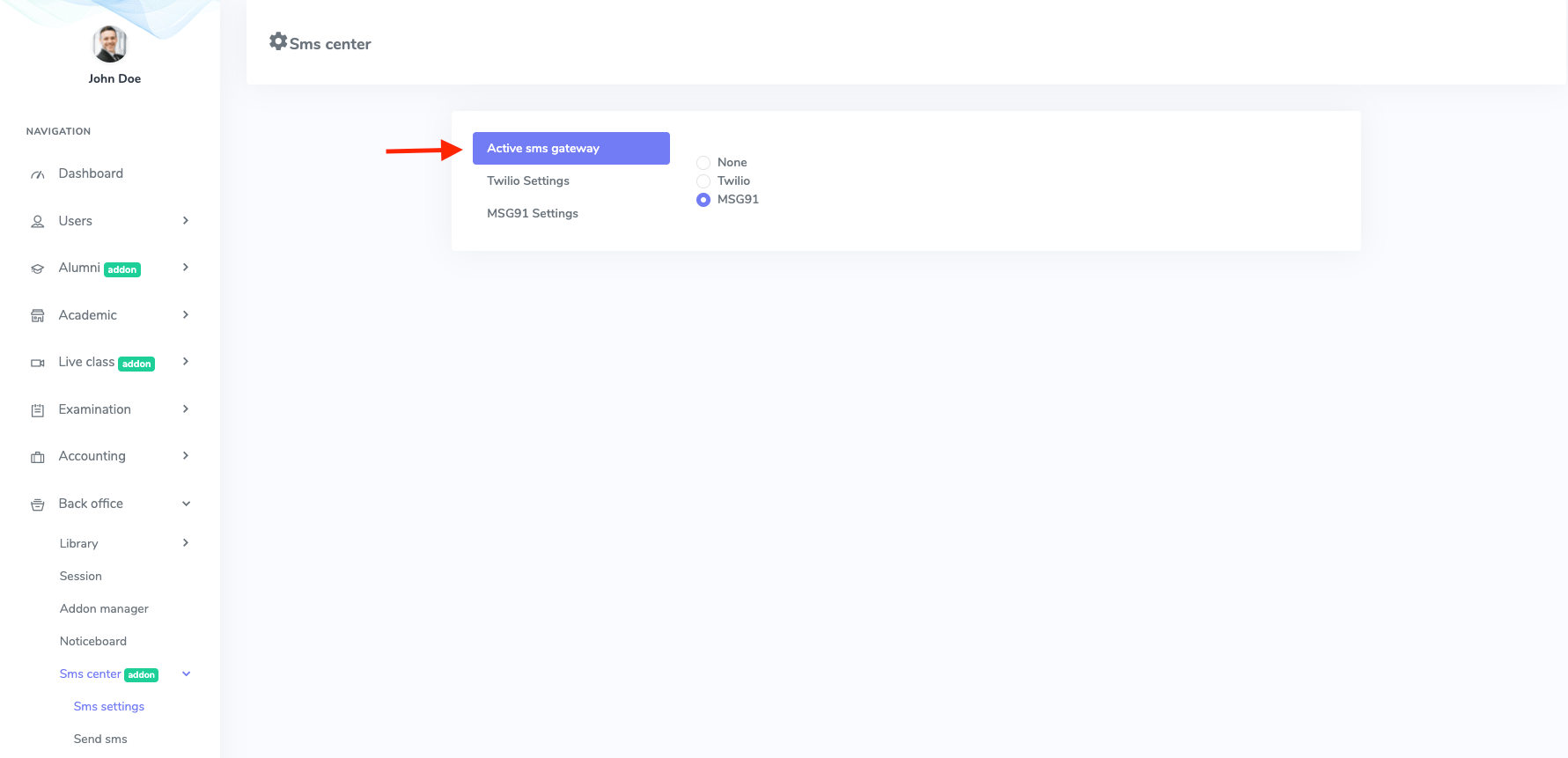Image resolution: width=1568 pixels, height=758 pixels.
Task: Collapse the Sms center submenu
Action: [185, 673]
